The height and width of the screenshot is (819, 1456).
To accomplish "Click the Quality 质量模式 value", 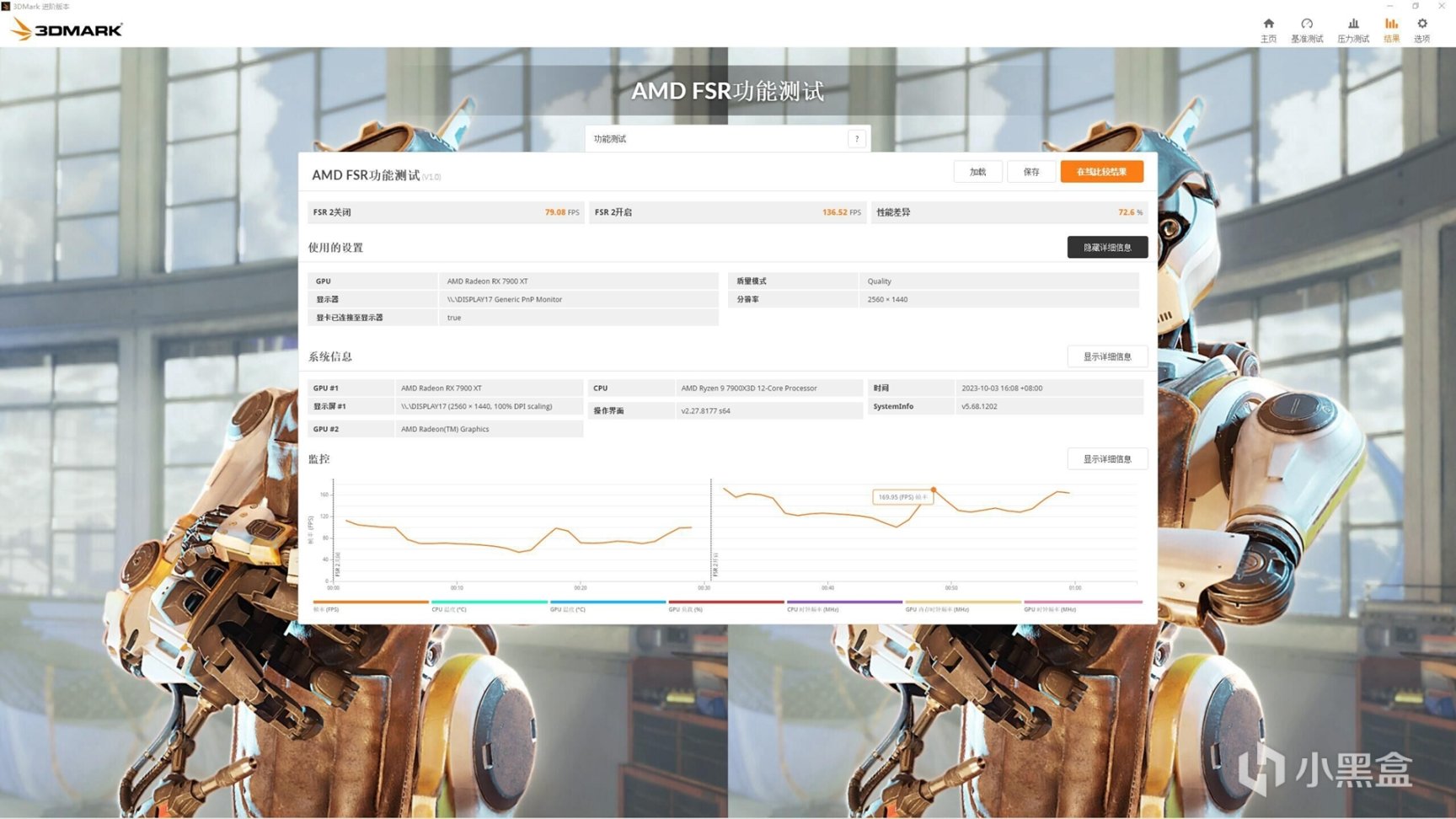I will (x=879, y=281).
